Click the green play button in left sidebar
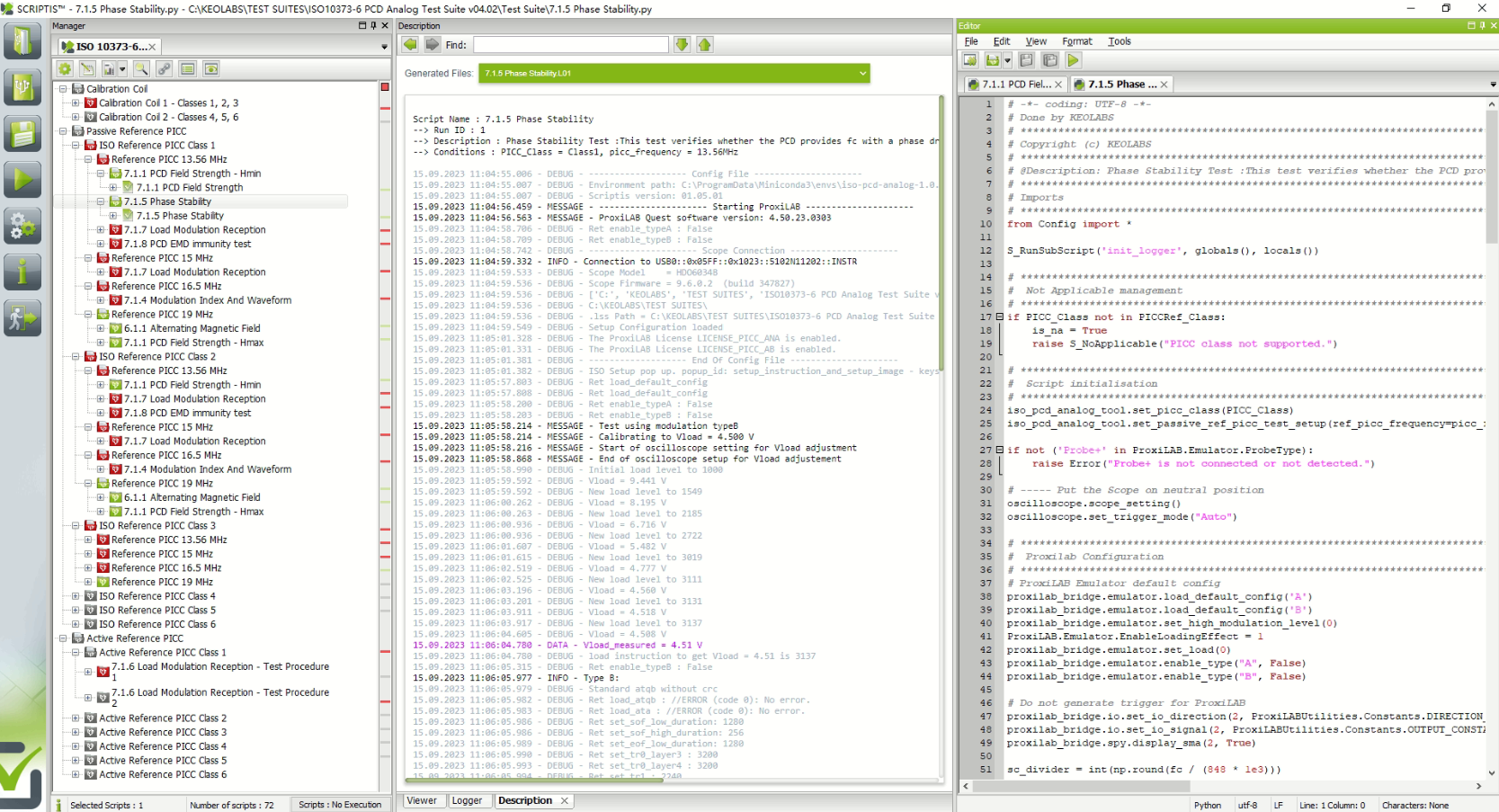The width and height of the screenshot is (1499, 812). (22, 180)
